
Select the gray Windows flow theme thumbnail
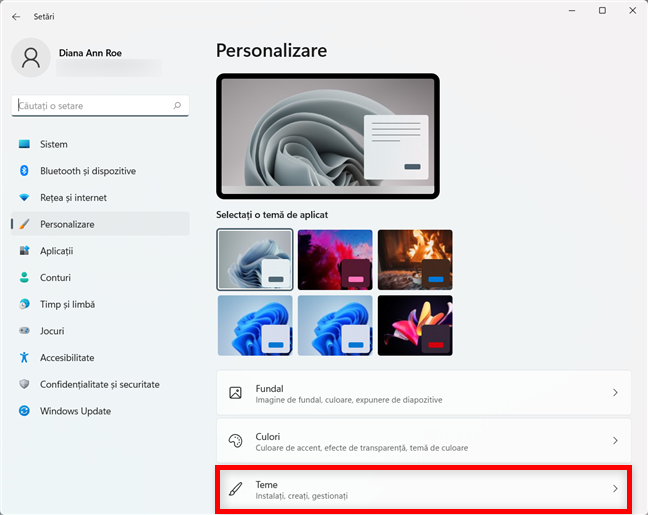point(255,260)
